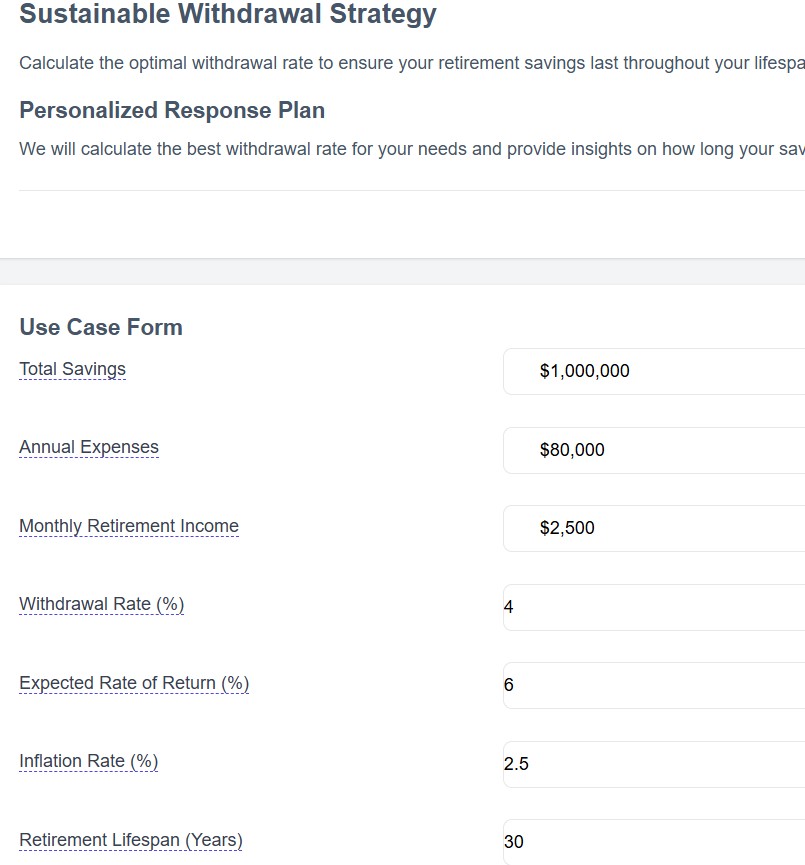Viewport: 805px width, 865px height.
Task: Click the Total Savings label link
Action: [71, 369]
